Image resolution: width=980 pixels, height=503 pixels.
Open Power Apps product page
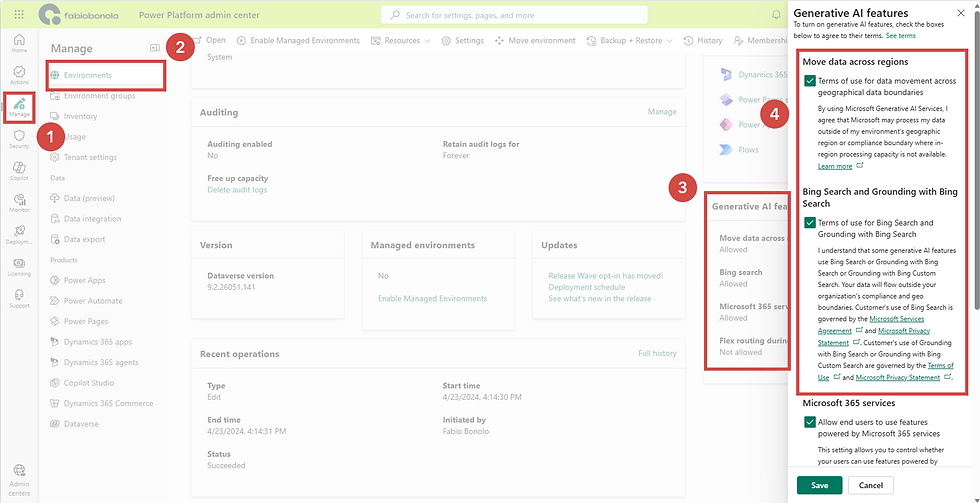coord(84,281)
